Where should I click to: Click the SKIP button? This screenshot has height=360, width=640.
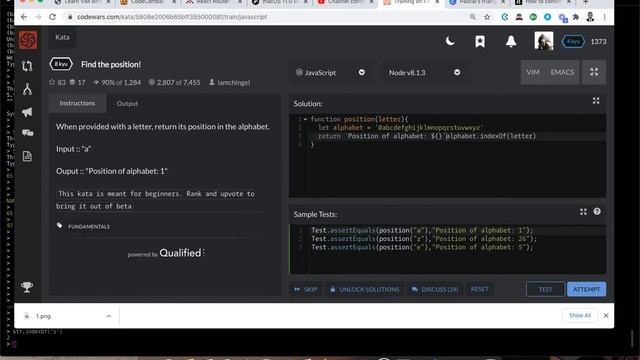pyautogui.click(x=306, y=289)
